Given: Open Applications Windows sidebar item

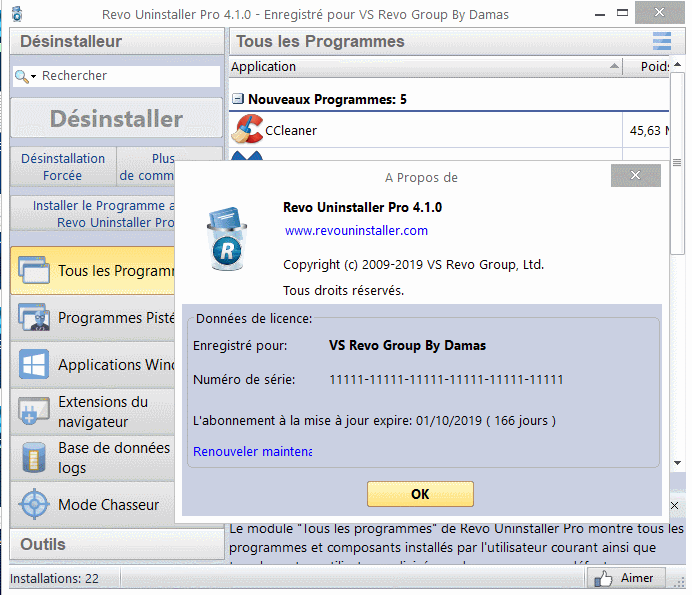Looking at the screenshot, I should (x=93, y=365).
